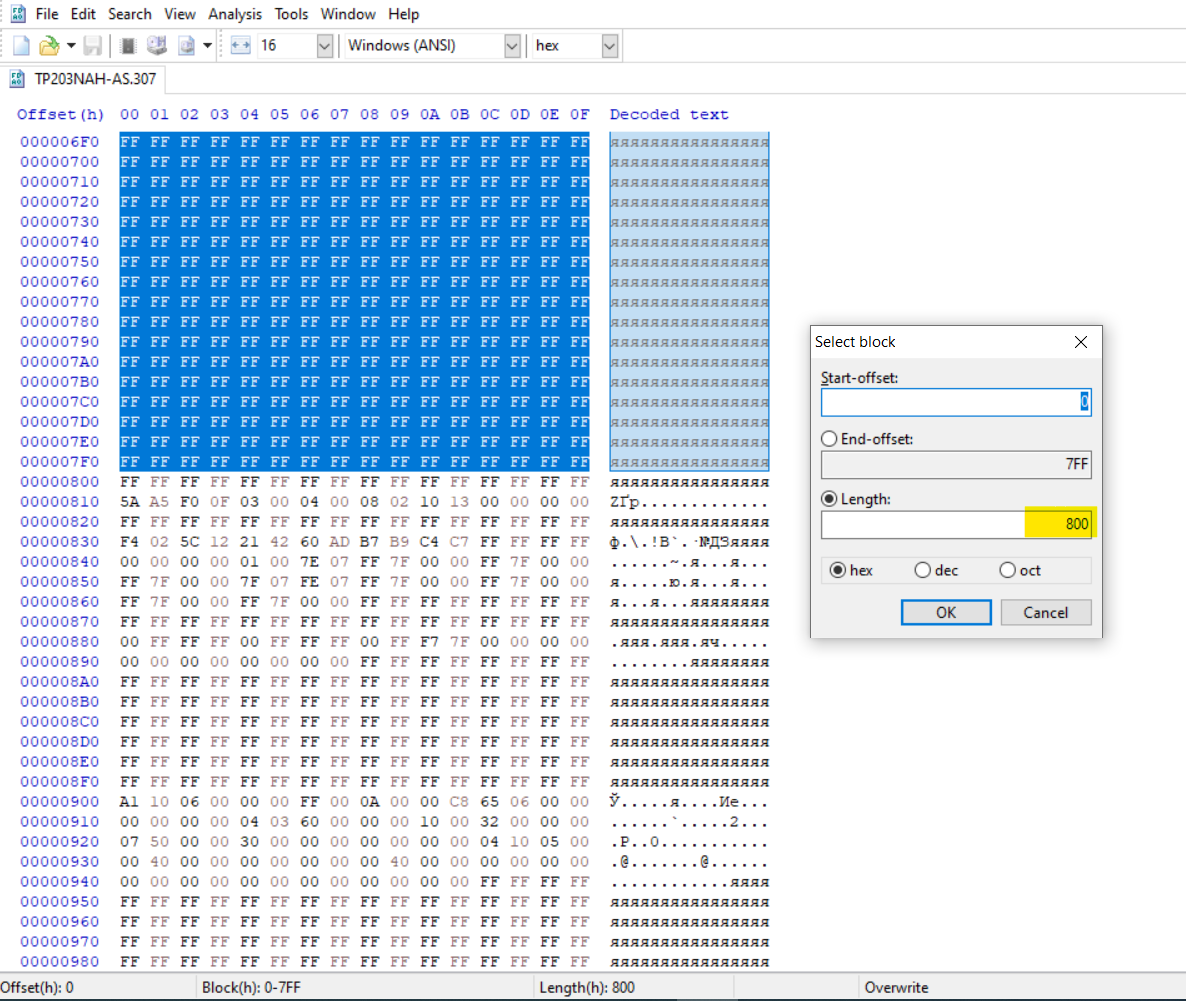The height and width of the screenshot is (1001, 1186).
Task: Open the Windows (ANSI) charset dropdown
Action: (512, 46)
